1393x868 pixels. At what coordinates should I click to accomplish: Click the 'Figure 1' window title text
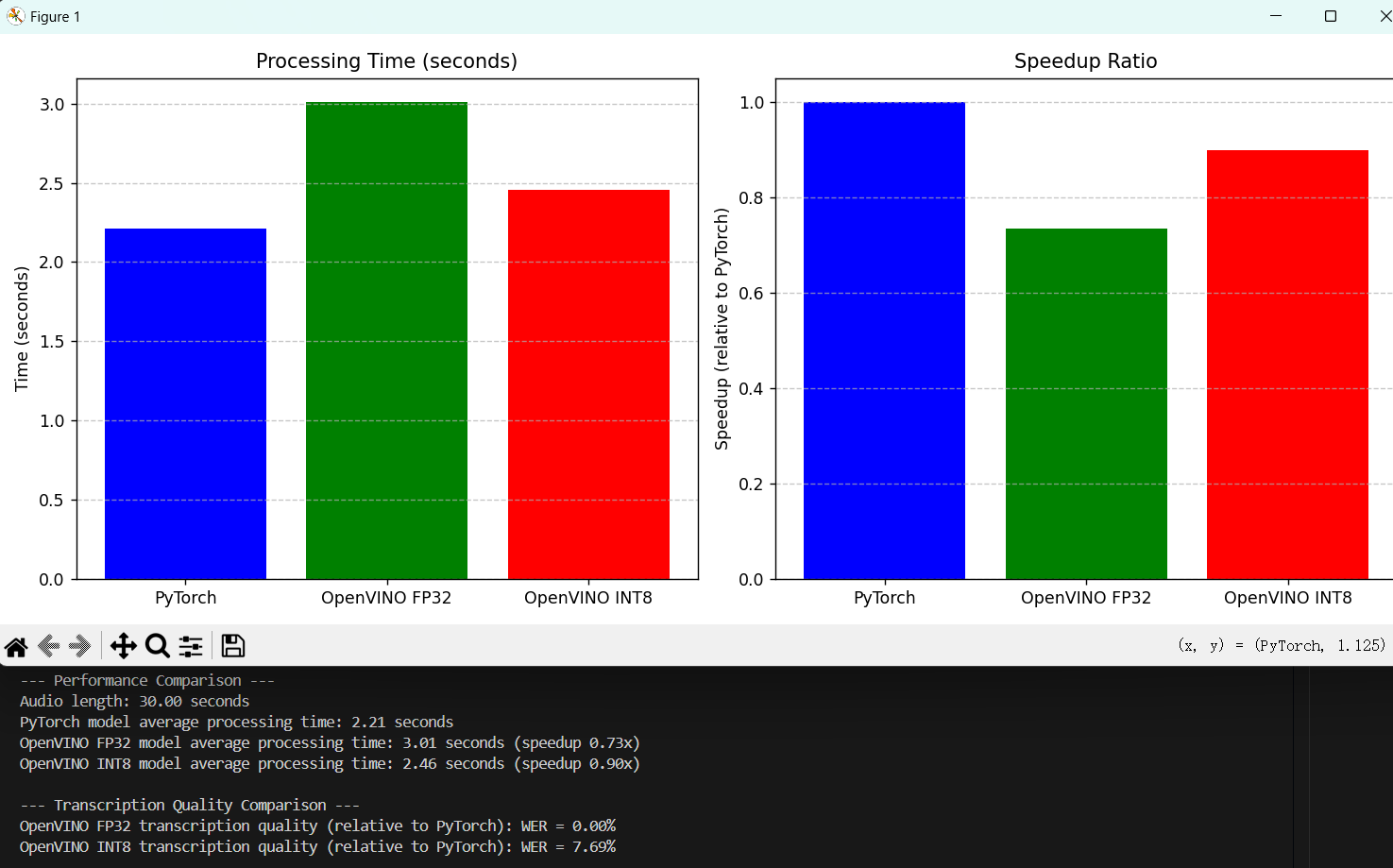tap(56, 17)
